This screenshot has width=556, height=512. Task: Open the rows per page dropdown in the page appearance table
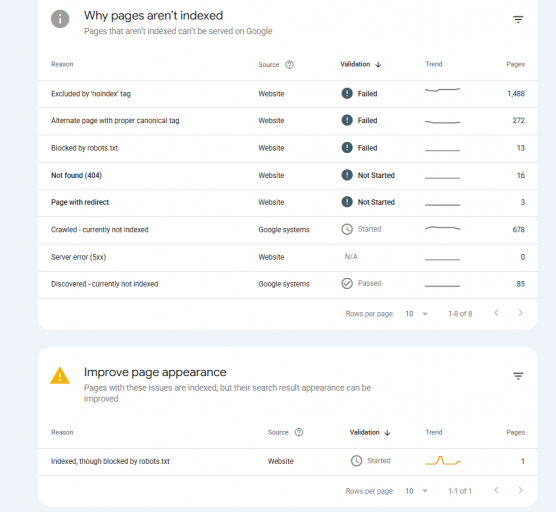(417, 491)
